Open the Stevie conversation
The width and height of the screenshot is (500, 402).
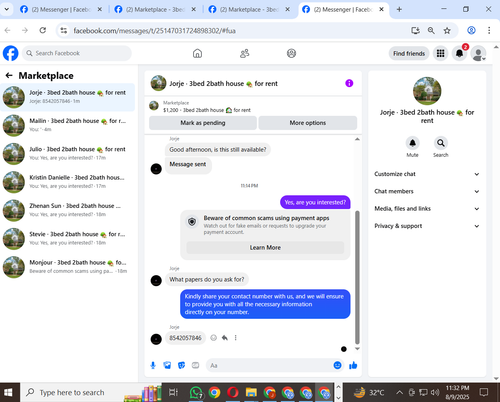(x=68, y=239)
